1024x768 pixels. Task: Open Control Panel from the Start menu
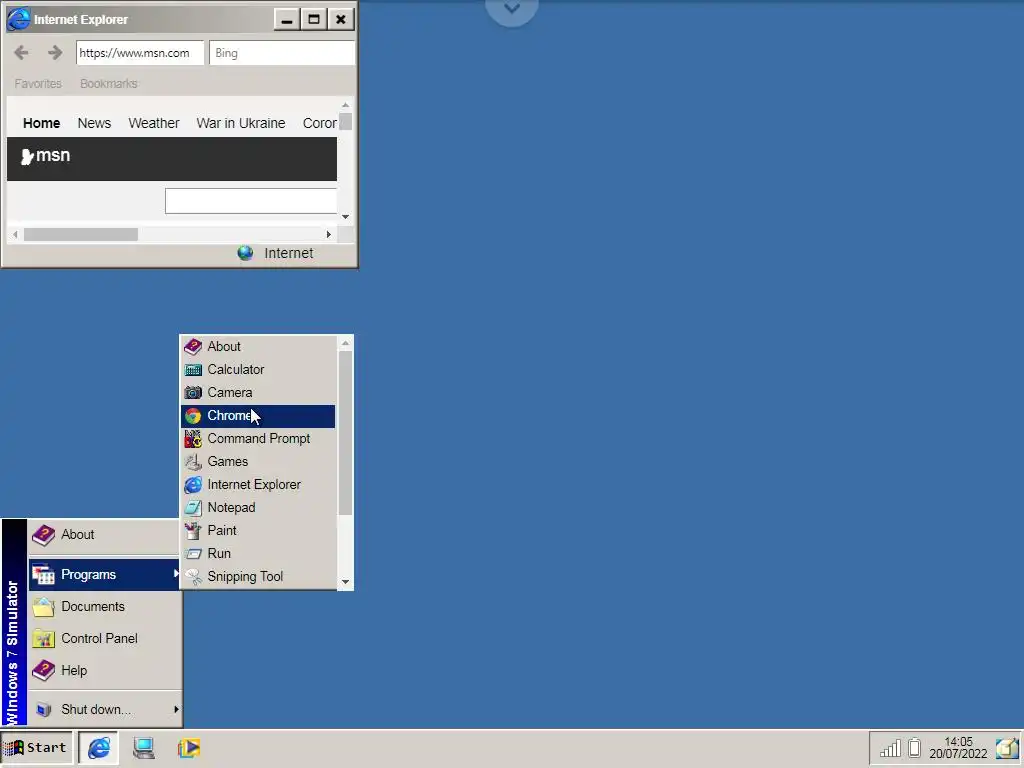(x=104, y=639)
